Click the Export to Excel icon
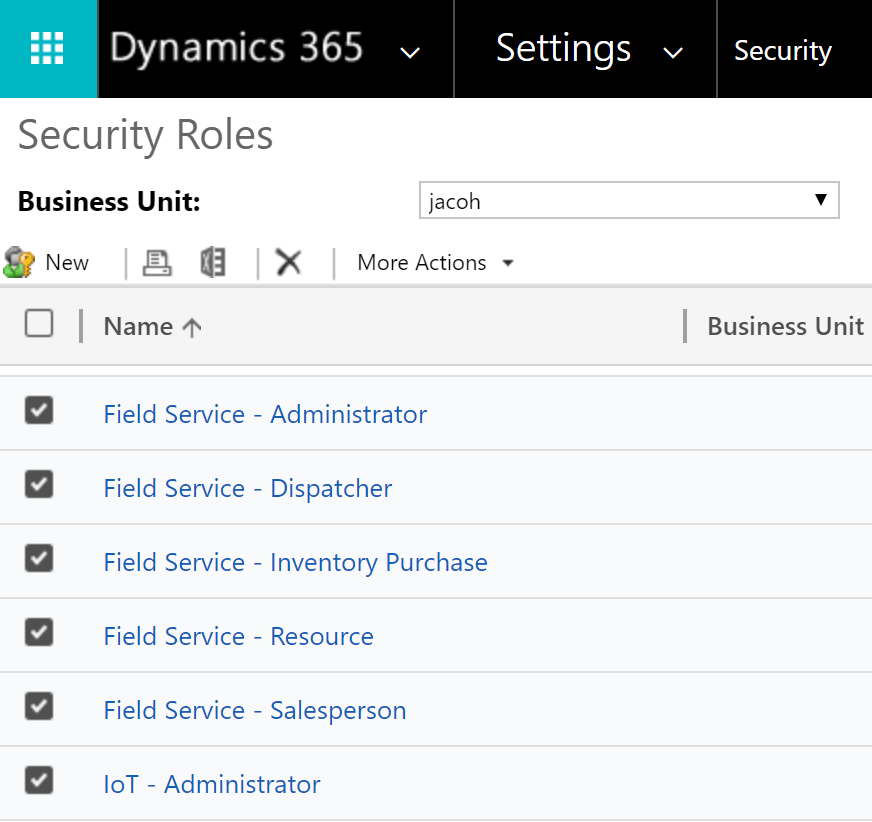The height and width of the screenshot is (822, 872). tap(213, 263)
